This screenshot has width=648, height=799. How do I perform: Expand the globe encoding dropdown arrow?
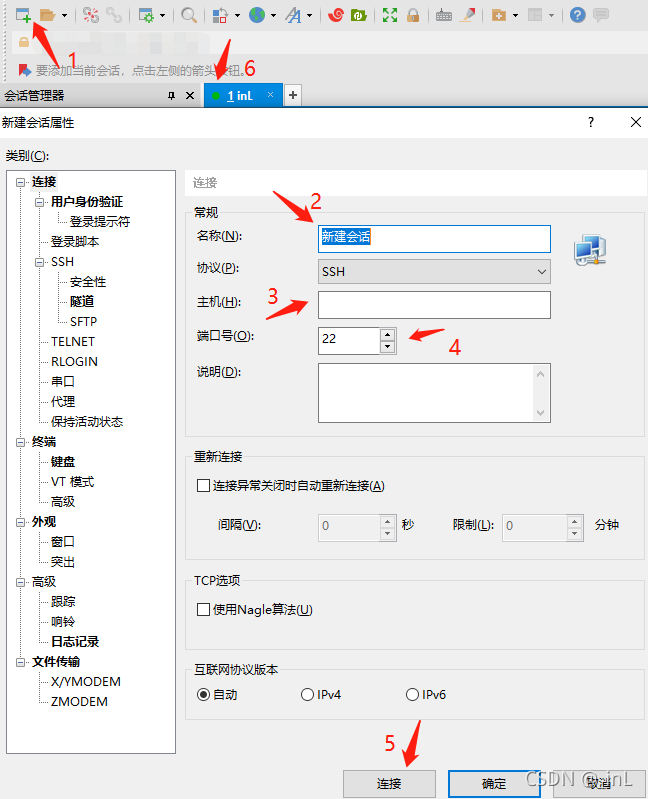pyautogui.click(x=274, y=16)
